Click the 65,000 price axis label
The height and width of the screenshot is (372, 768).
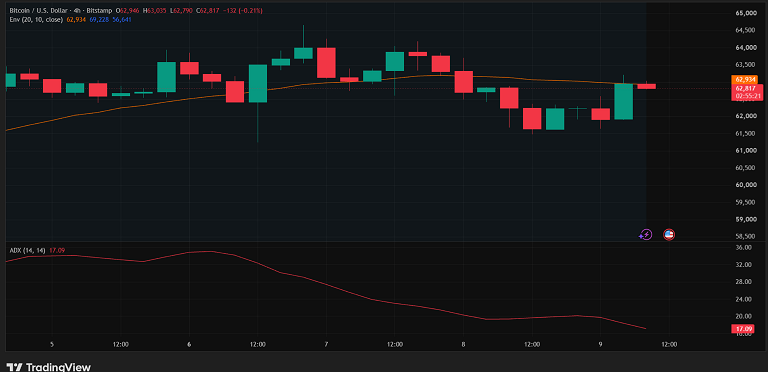click(745, 13)
